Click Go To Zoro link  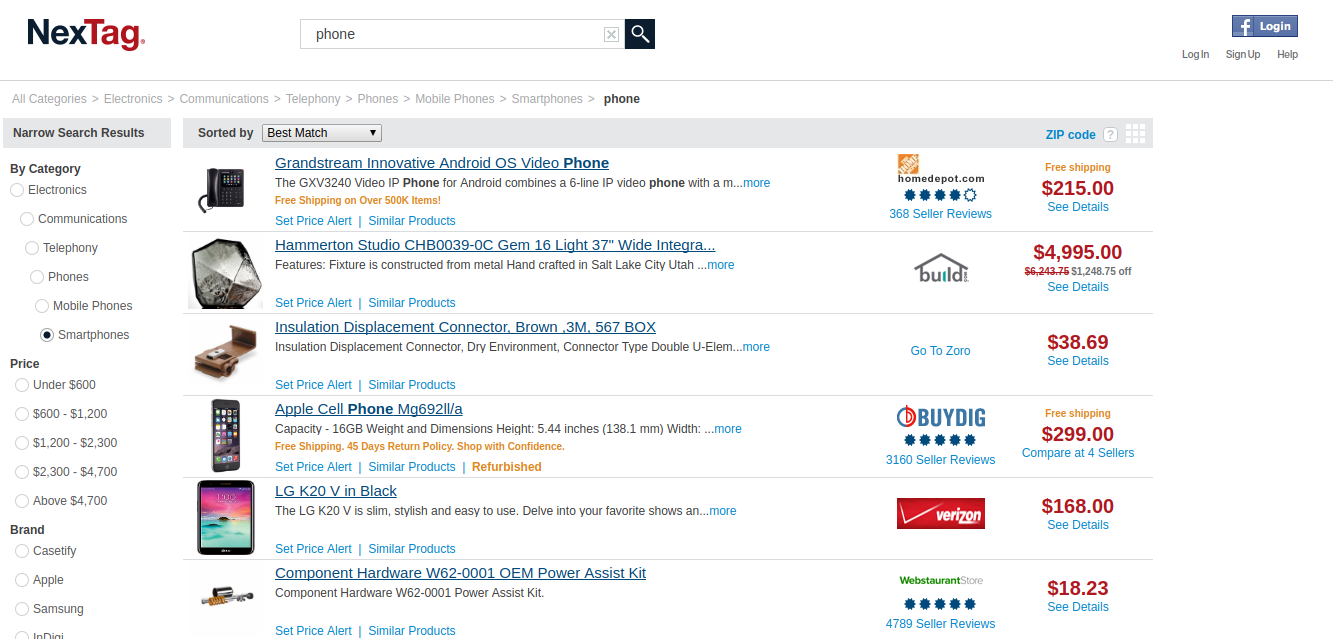pos(940,351)
